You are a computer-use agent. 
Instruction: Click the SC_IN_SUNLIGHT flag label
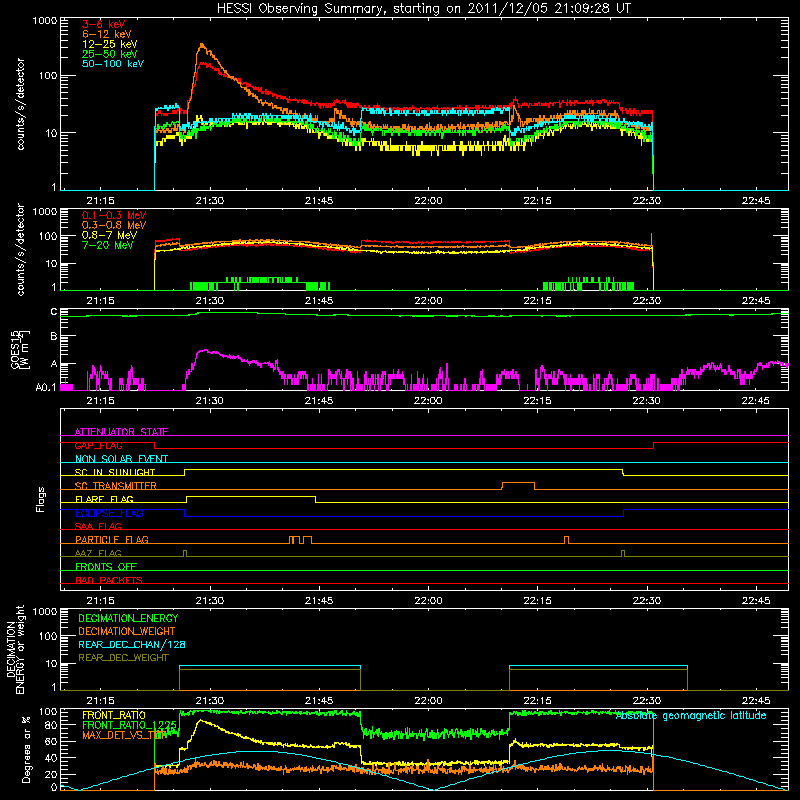[x=115, y=472]
